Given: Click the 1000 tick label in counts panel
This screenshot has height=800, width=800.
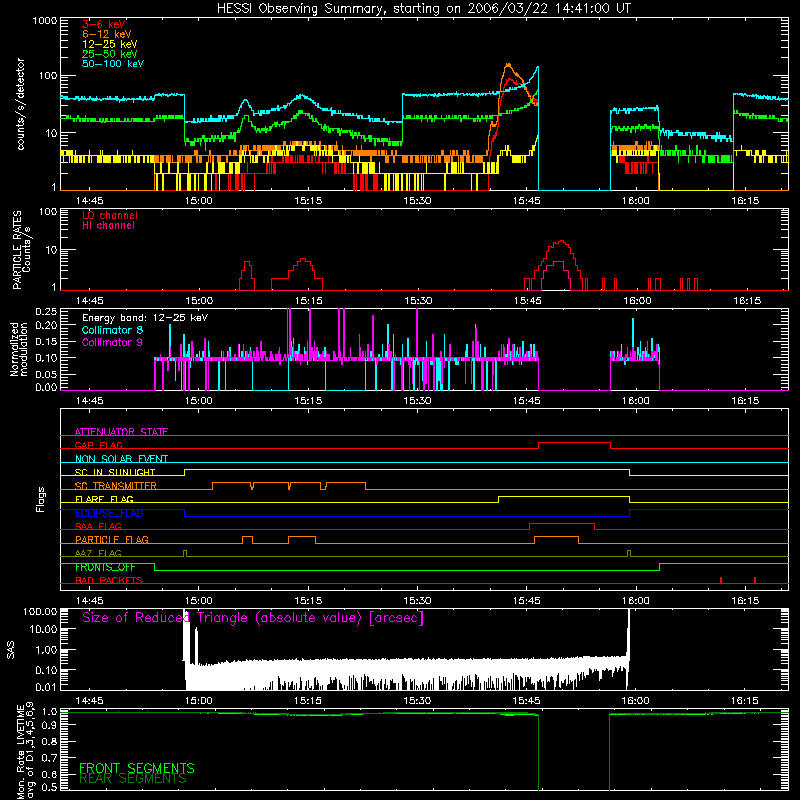Looking at the screenshot, I should point(44,21).
